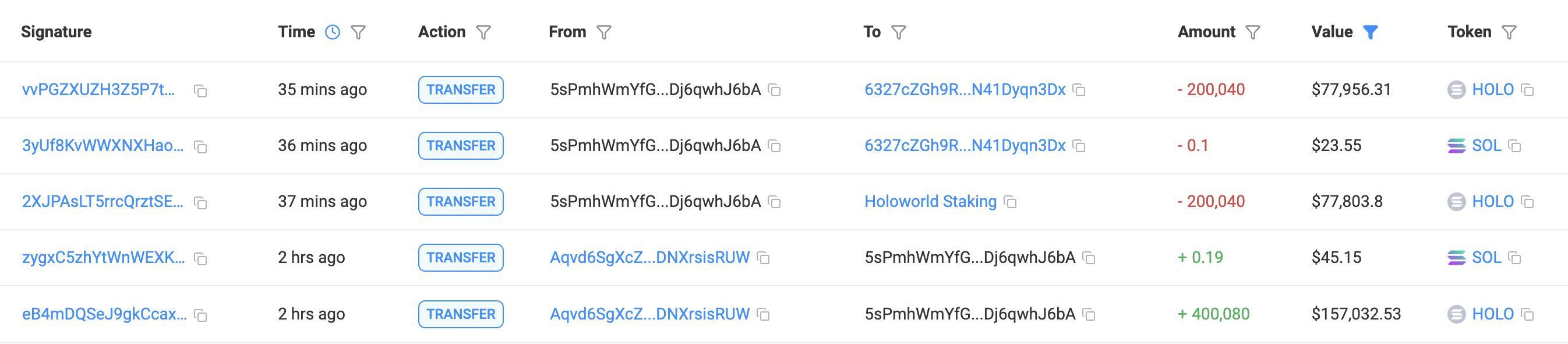Copy the HOLO token address in first row
Image resolution: width=1568 pixels, height=344 pixels.
pyautogui.click(x=1527, y=90)
